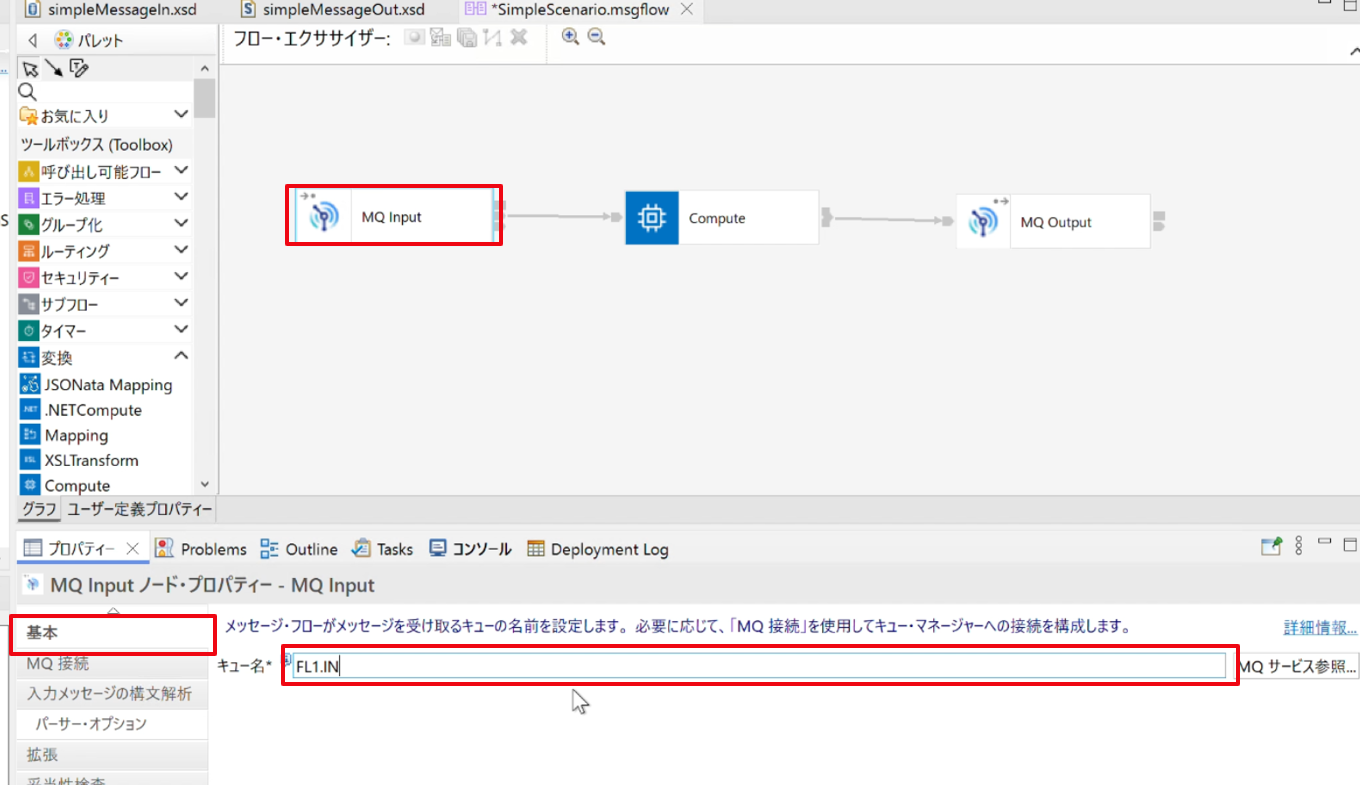1360x785 pixels.
Task: Zoom in on the flow canvas
Action: [570, 37]
